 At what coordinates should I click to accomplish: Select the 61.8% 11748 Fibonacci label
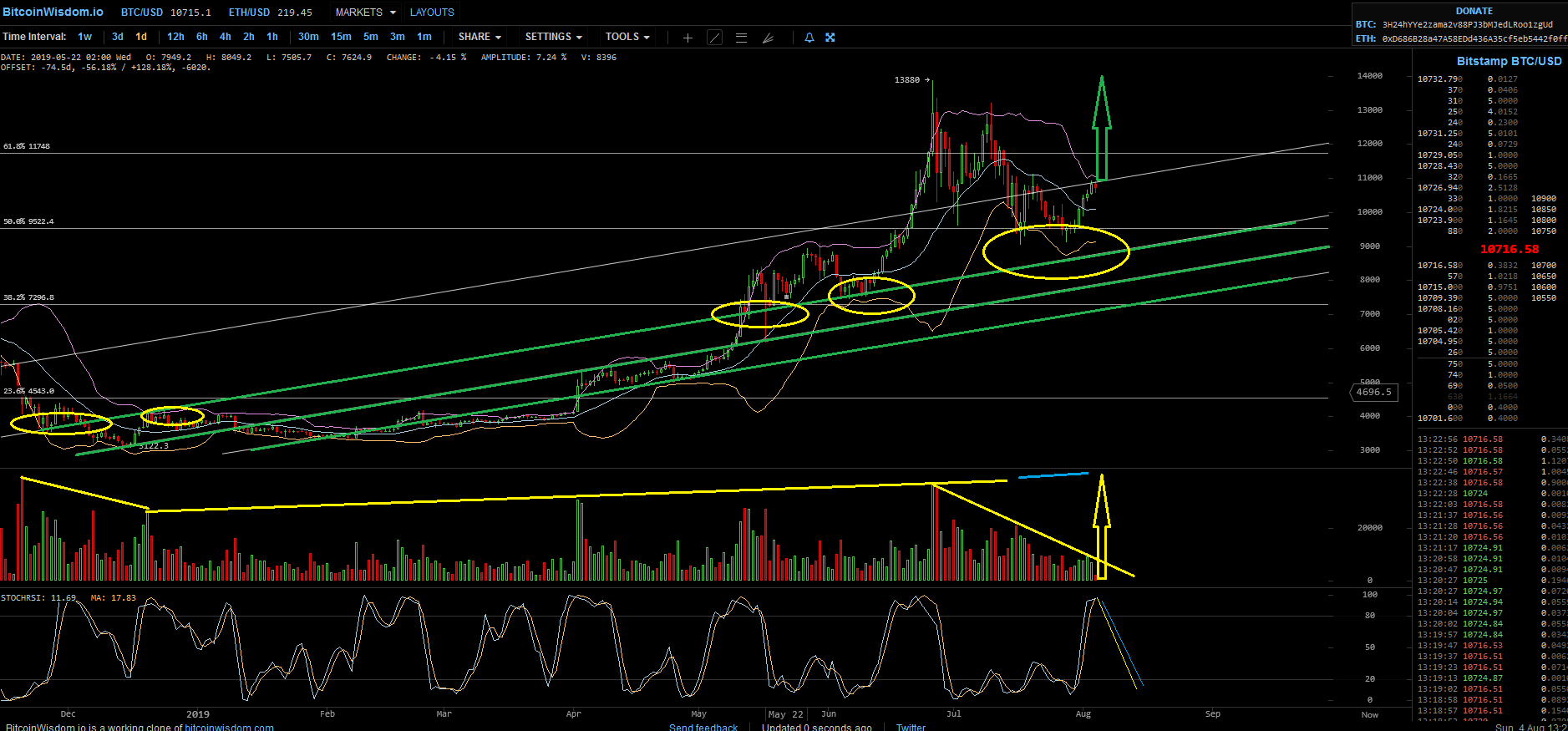coord(27,146)
